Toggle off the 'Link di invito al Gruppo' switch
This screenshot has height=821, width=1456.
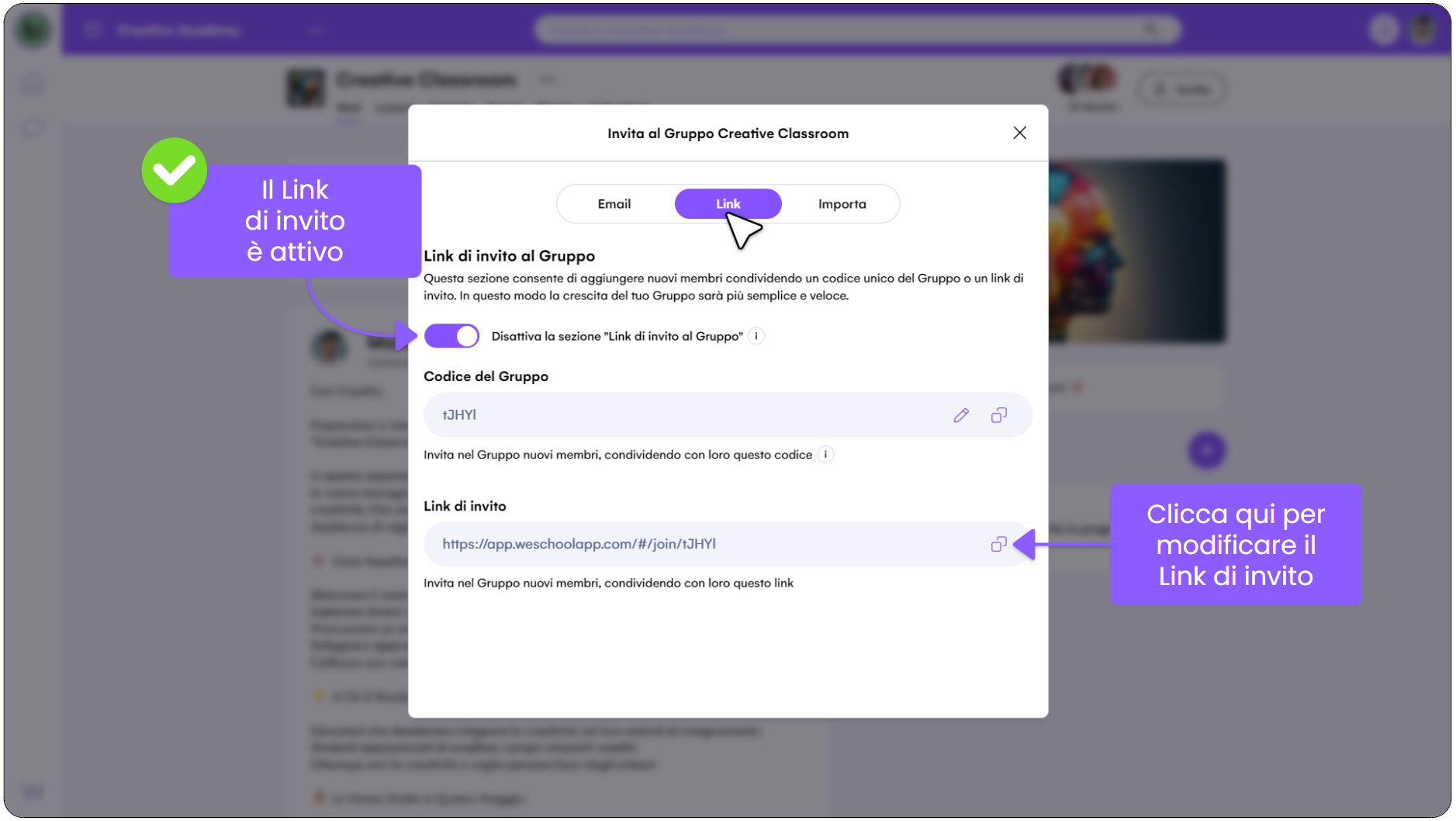click(451, 336)
